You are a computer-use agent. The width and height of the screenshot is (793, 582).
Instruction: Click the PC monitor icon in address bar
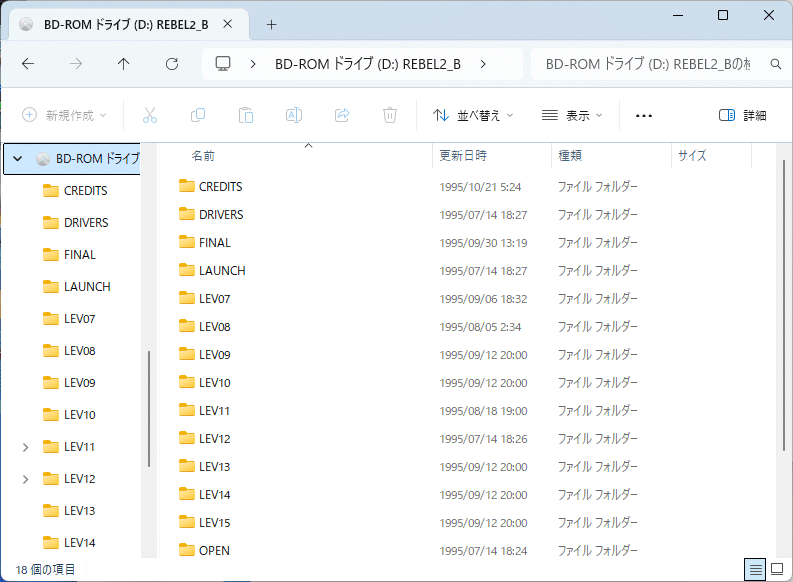[223, 64]
